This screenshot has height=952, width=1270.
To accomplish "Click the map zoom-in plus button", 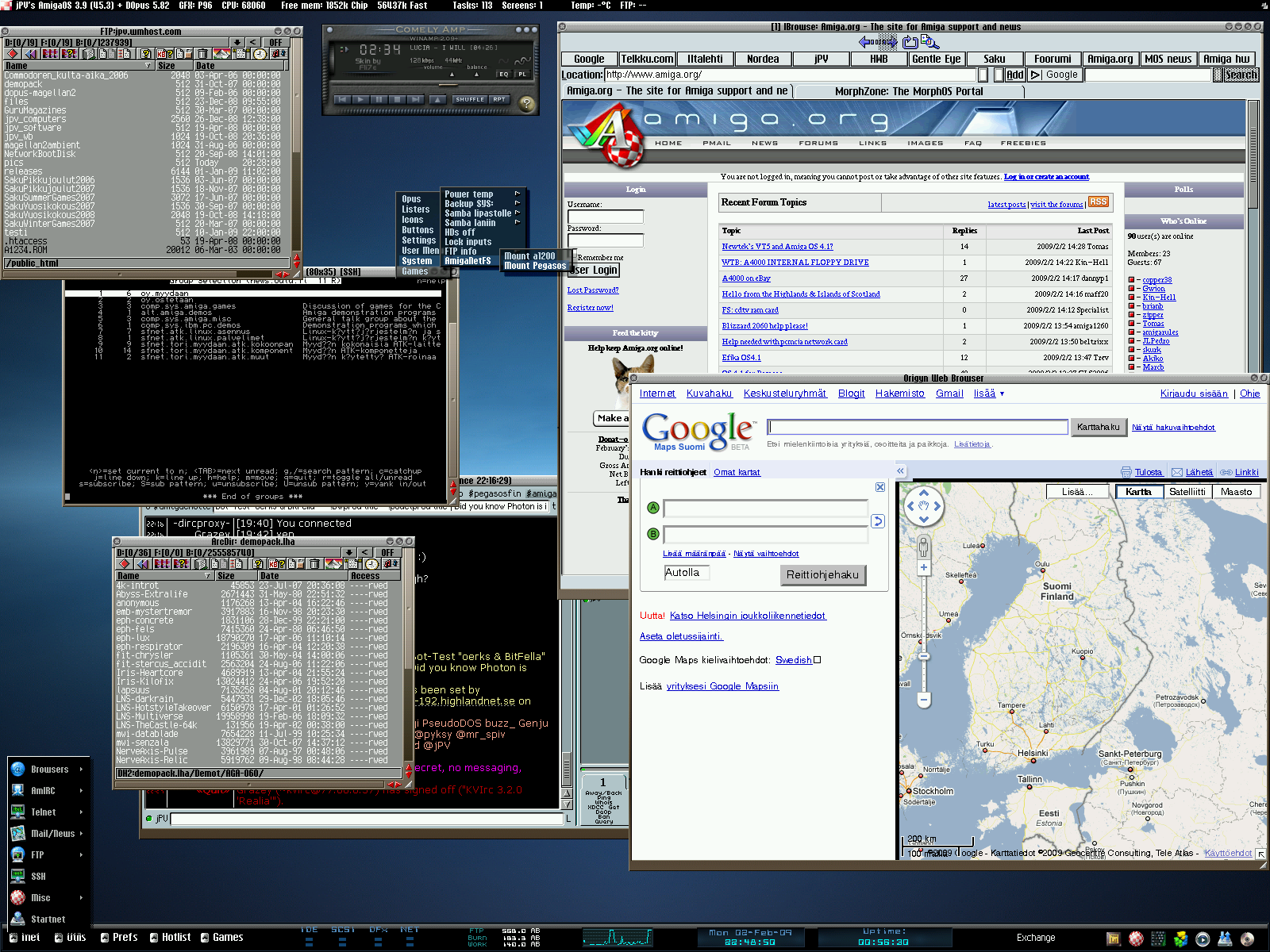I will click(x=923, y=567).
